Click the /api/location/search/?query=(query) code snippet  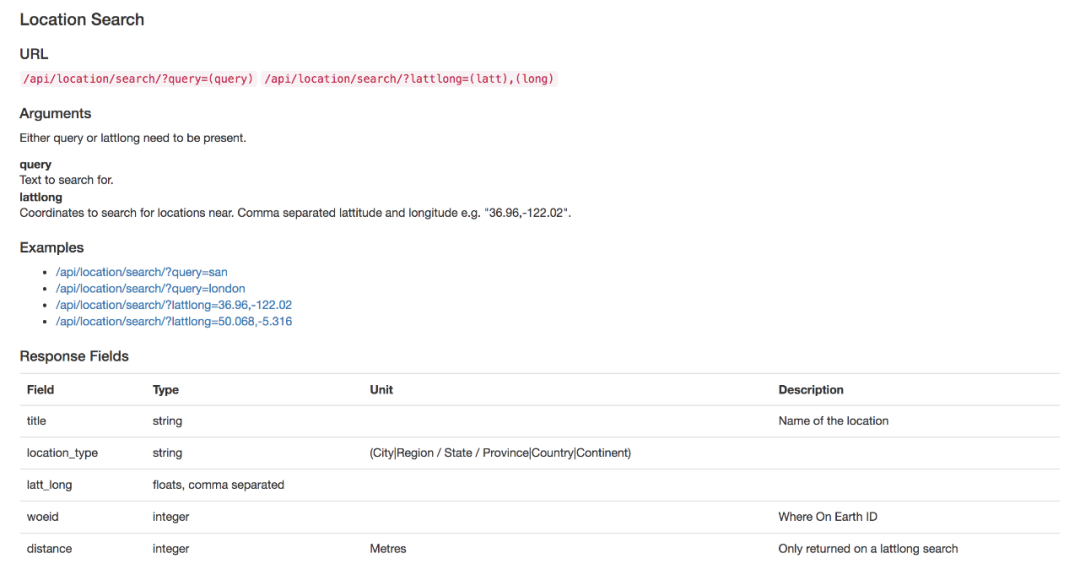click(x=138, y=79)
